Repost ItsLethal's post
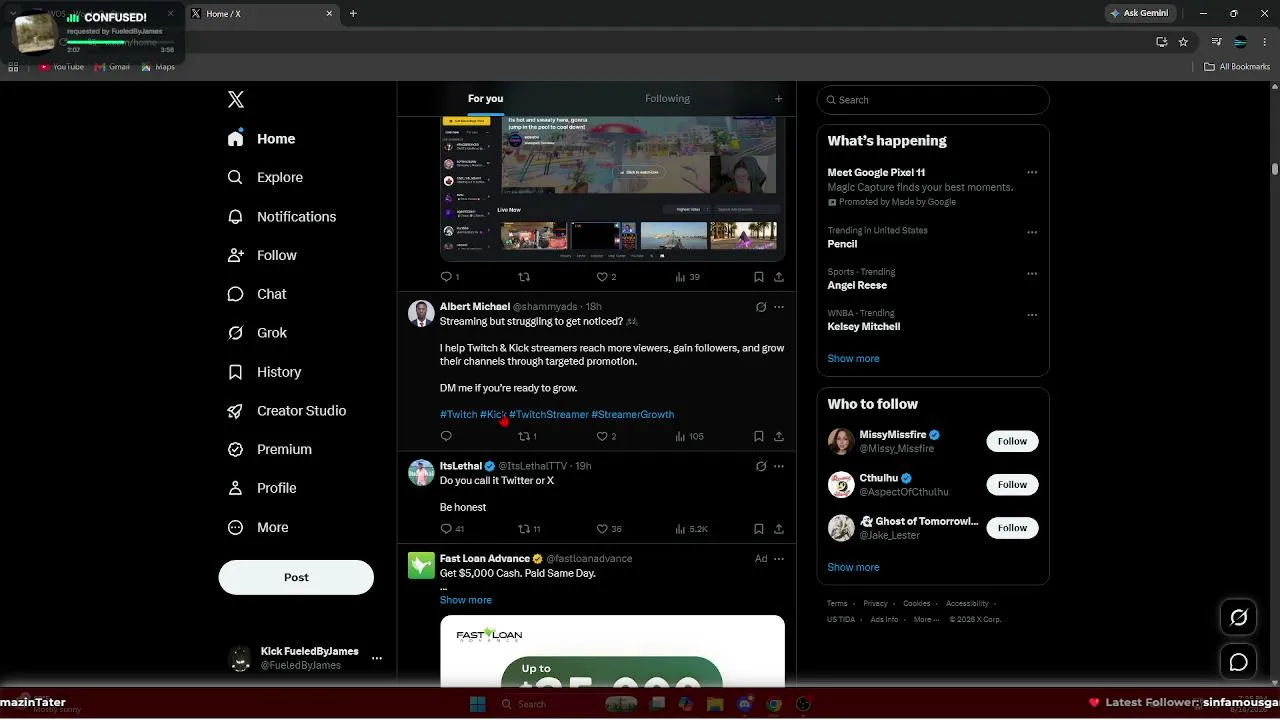This screenshot has width=1280, height=720. [529, 529]
